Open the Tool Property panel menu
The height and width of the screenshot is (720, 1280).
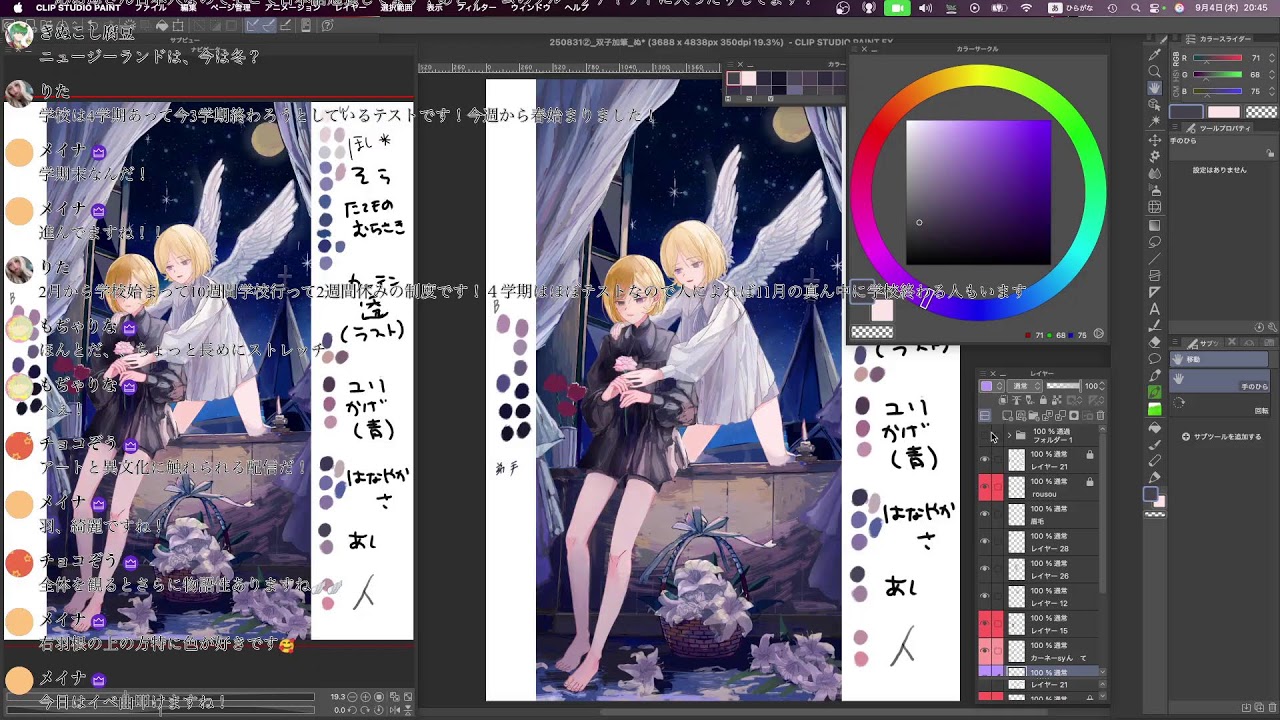[1175, 127]
